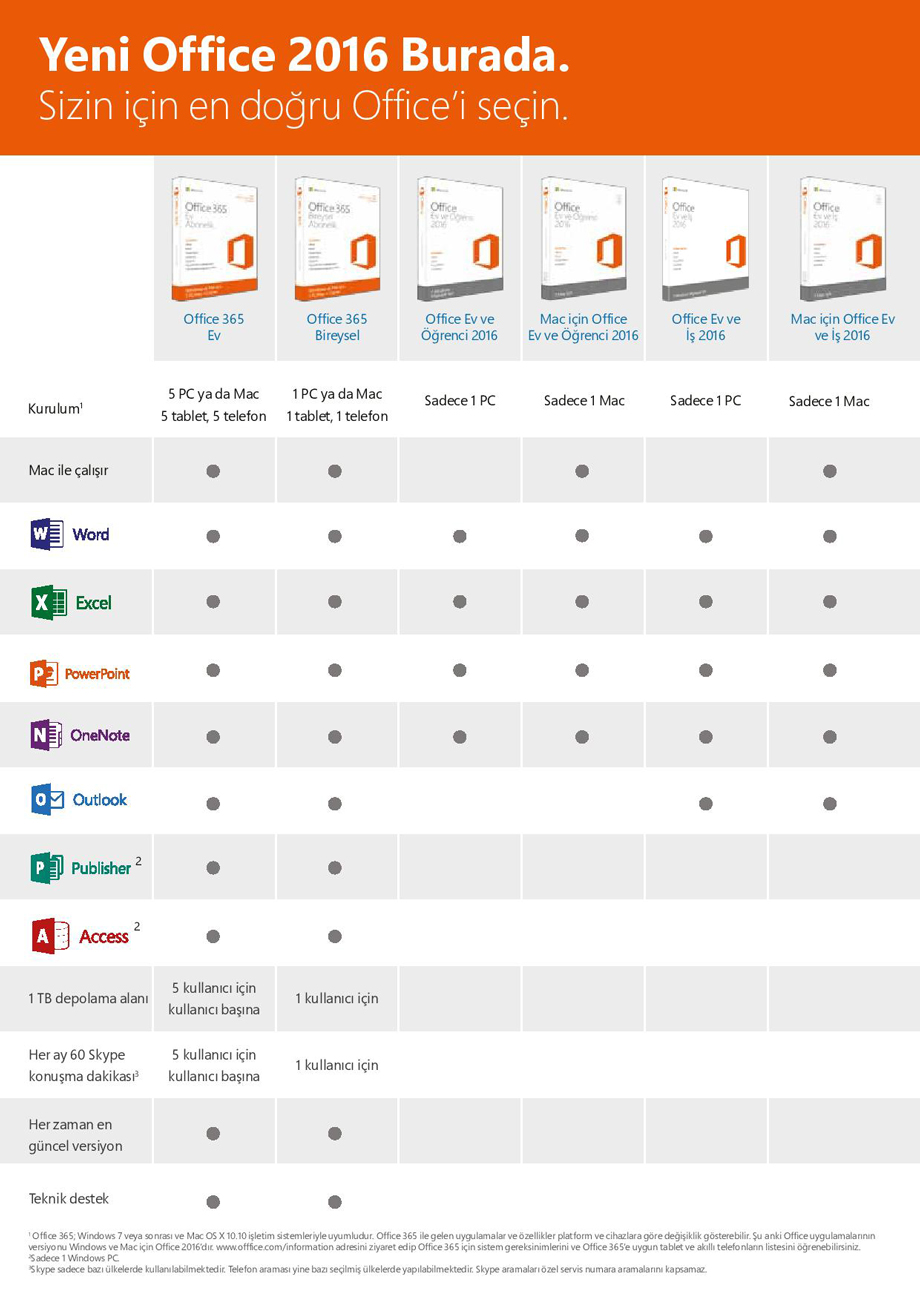Viewport: 920px width, 1301px height.
Task: Click the Office Ev ve Öğrenci 2016 box image
Action: click(x=460, y=239)
